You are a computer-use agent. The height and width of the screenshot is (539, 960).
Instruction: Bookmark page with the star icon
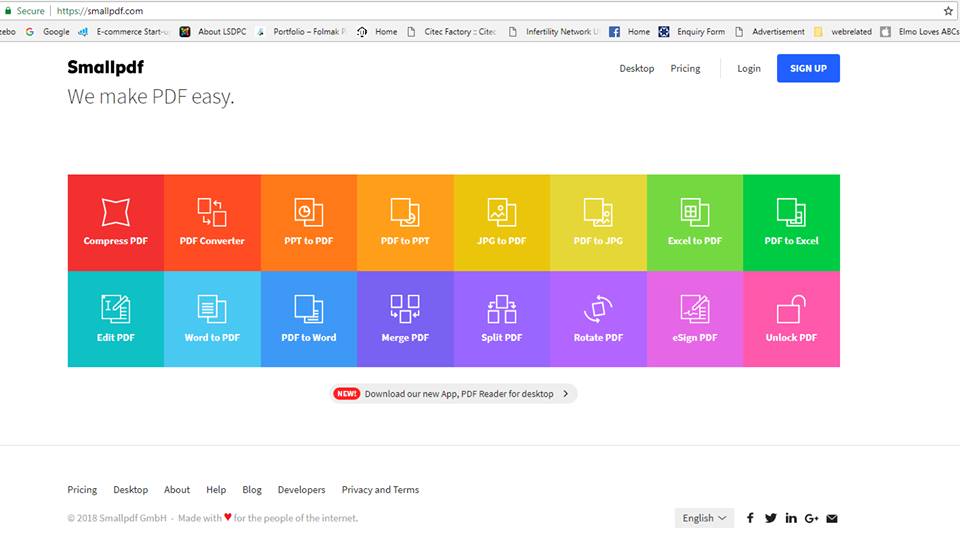click(x=948, y=11)
